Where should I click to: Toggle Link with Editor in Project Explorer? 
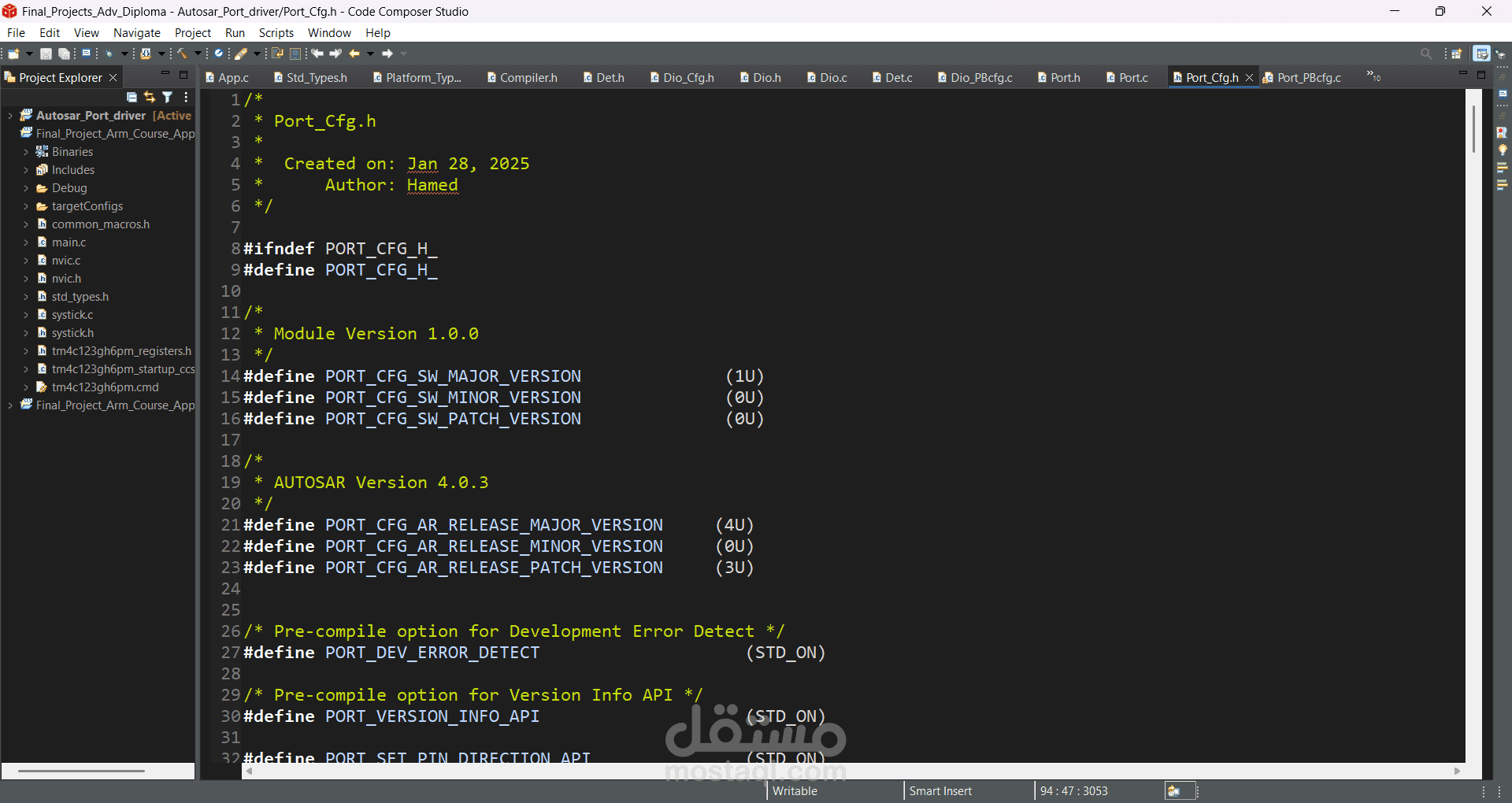point(150,97)
